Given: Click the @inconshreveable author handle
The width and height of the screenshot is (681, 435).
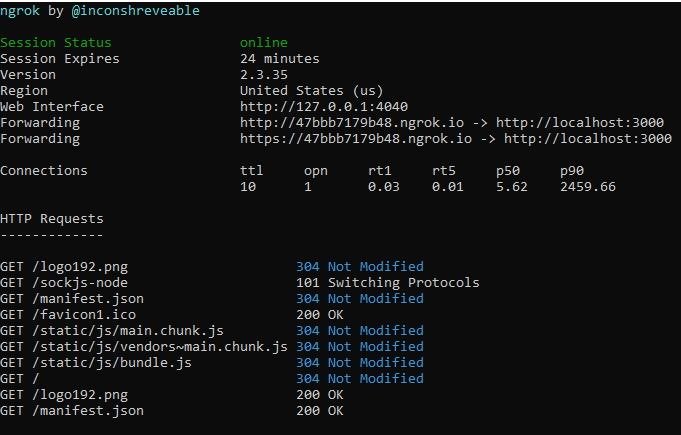Looking at the screenshot, I should (x=136, y=10).
